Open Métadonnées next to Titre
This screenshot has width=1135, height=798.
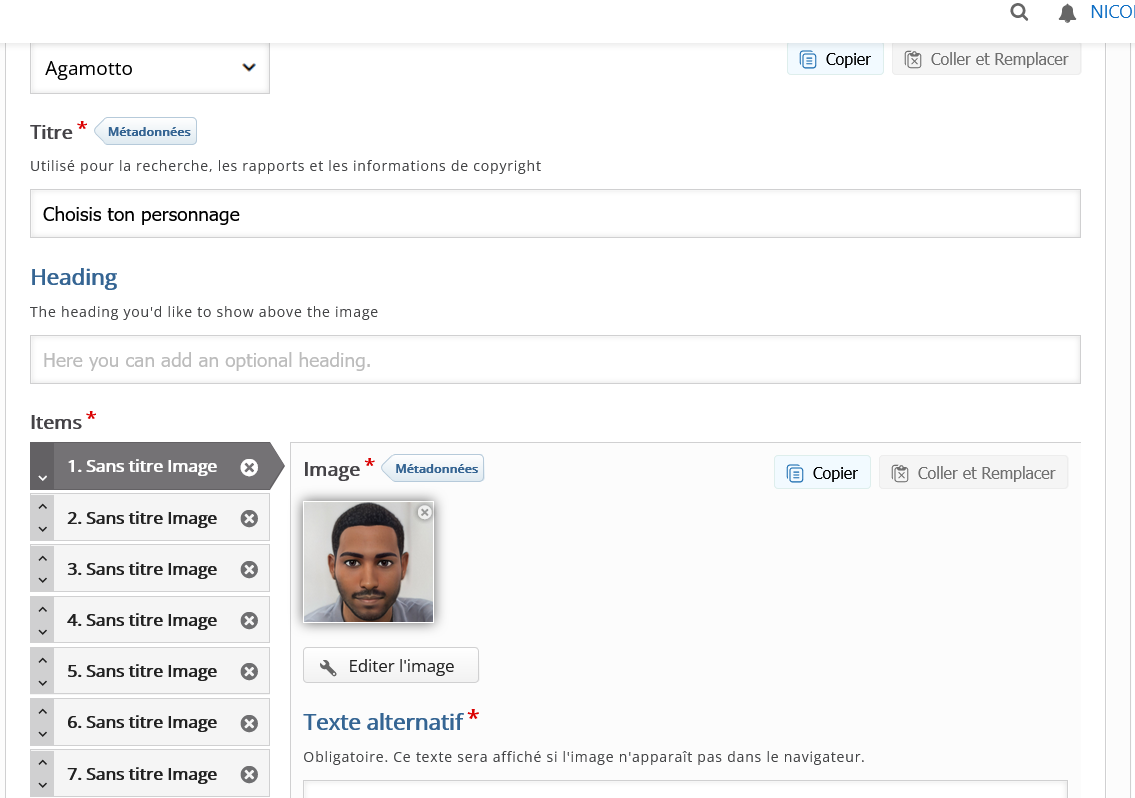pos(148,131)
